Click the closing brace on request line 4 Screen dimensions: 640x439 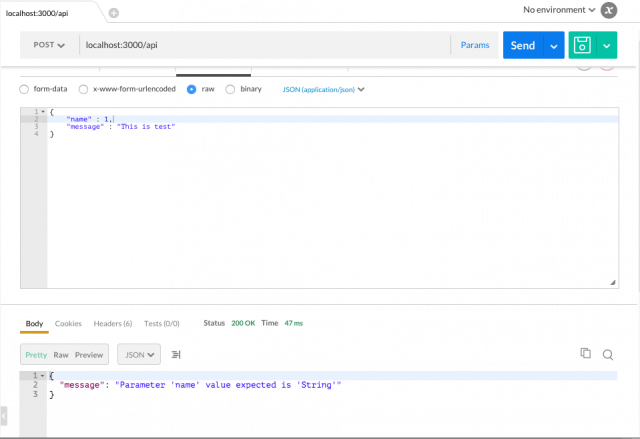pos(52,134)
